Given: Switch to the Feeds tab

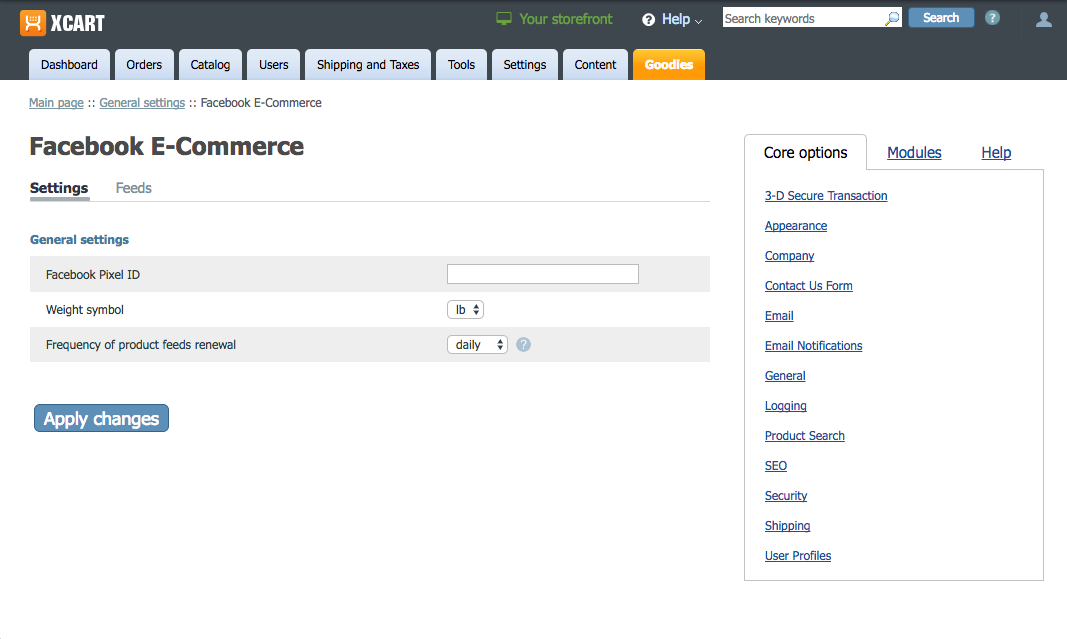Looking at the screenshot, I should pos(133,188).
